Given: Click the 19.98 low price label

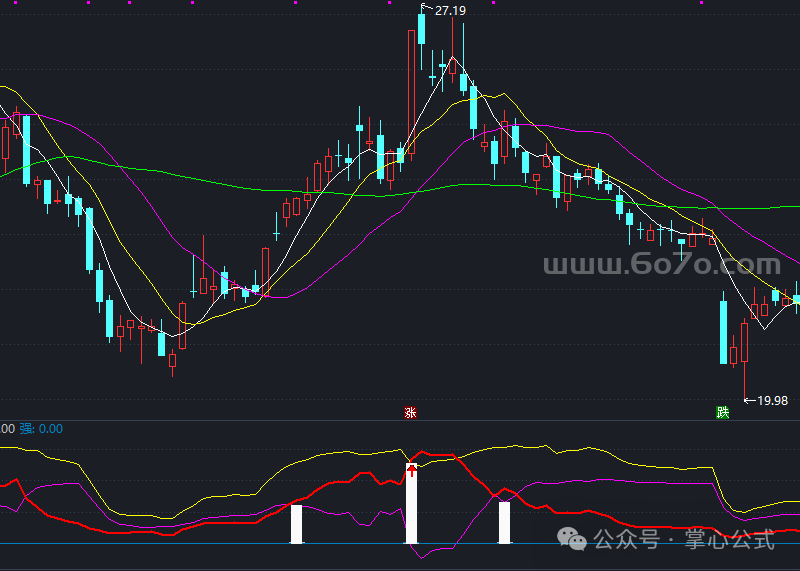Looking at the screenshot, I should 772,401.
